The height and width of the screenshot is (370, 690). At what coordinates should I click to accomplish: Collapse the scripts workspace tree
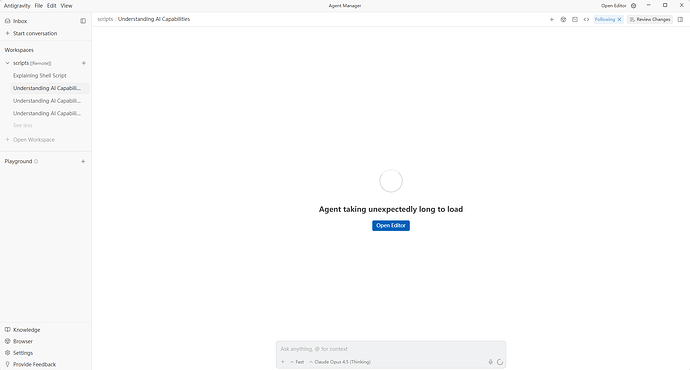click(x=7, y=63)
